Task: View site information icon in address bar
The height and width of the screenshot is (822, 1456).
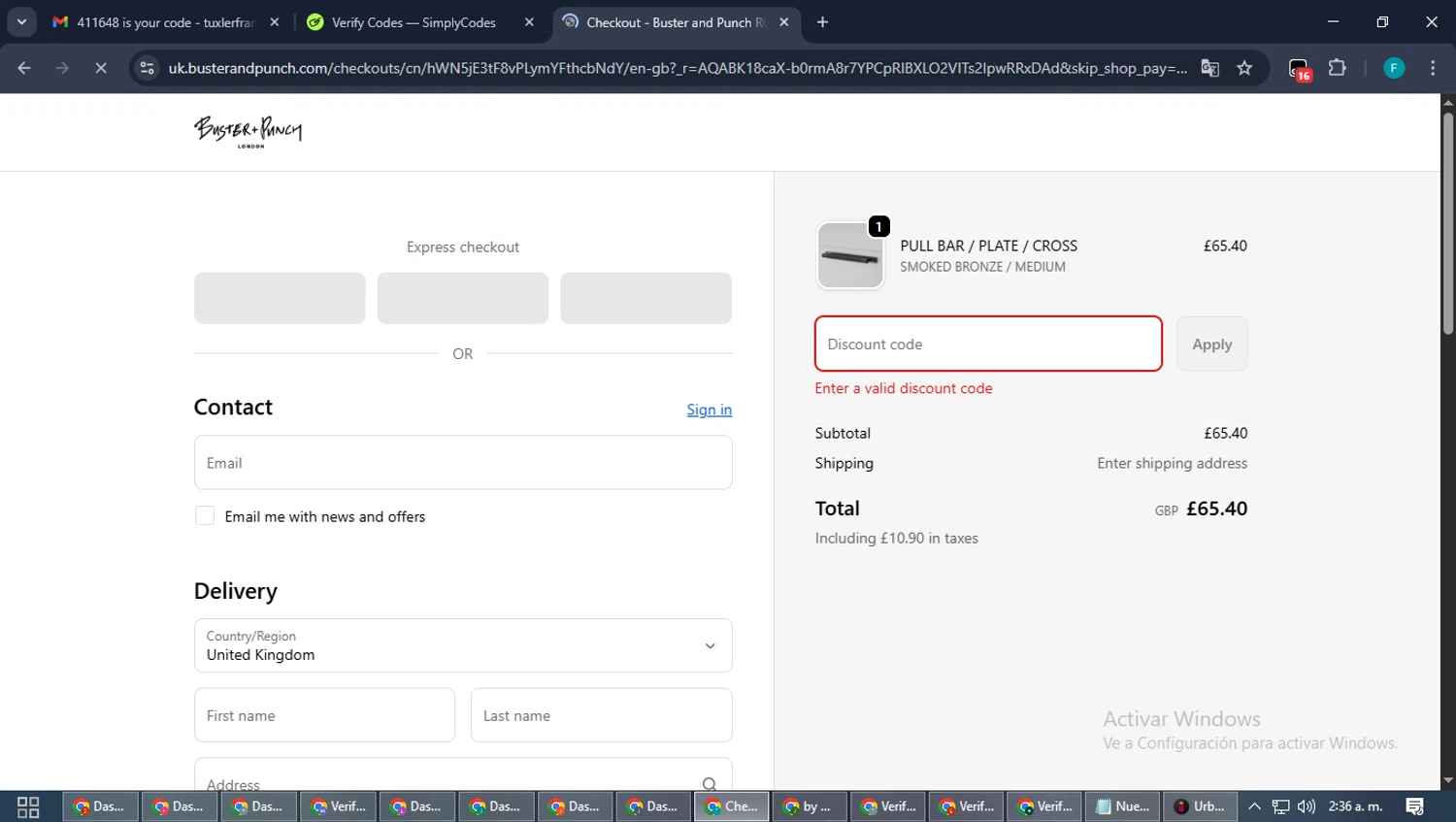Action: tap(147, 68)
